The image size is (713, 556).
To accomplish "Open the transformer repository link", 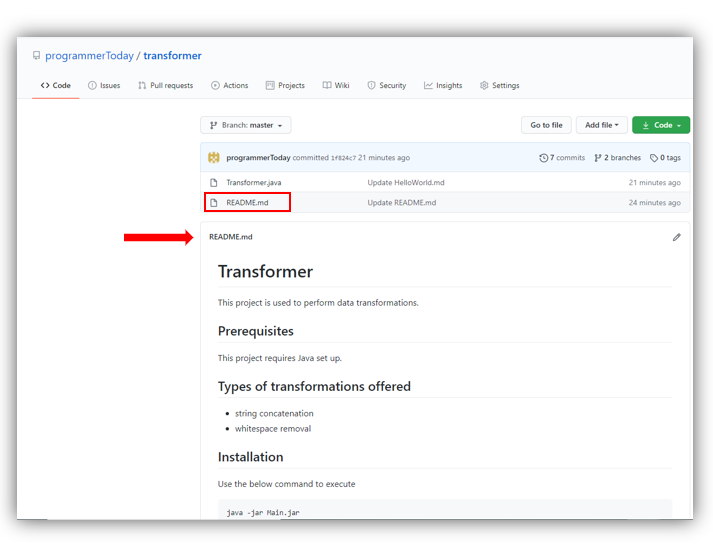I will pyautogui.click(x=172, y=56).
